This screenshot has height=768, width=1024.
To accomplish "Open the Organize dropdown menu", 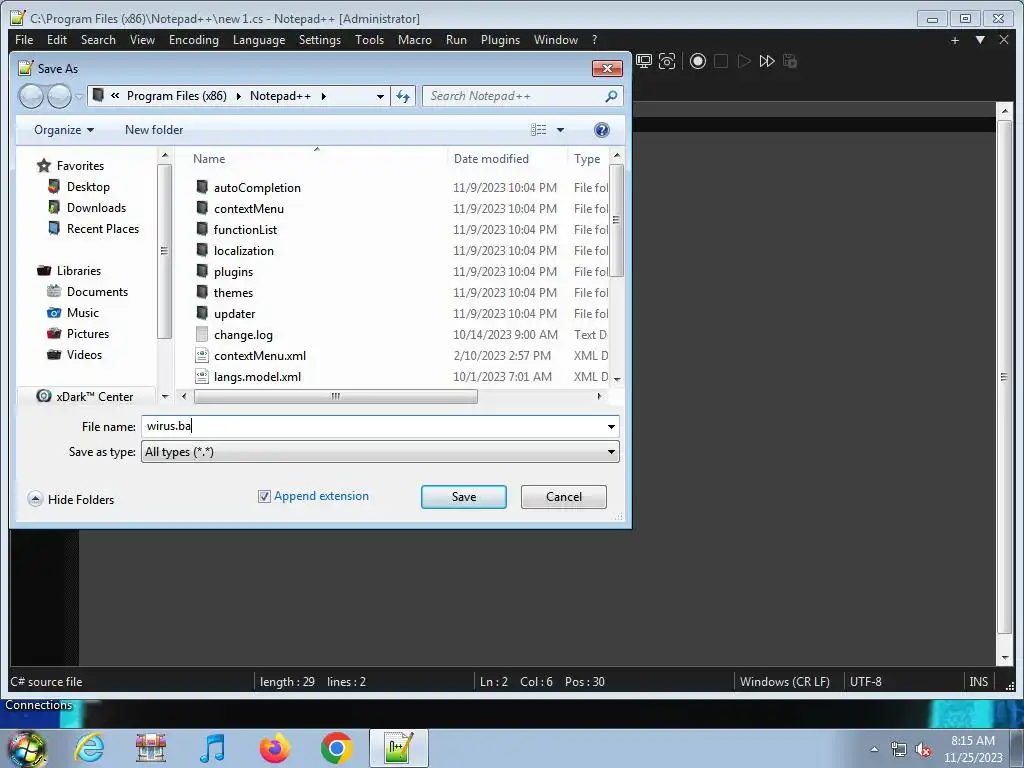I will (63, 130).
